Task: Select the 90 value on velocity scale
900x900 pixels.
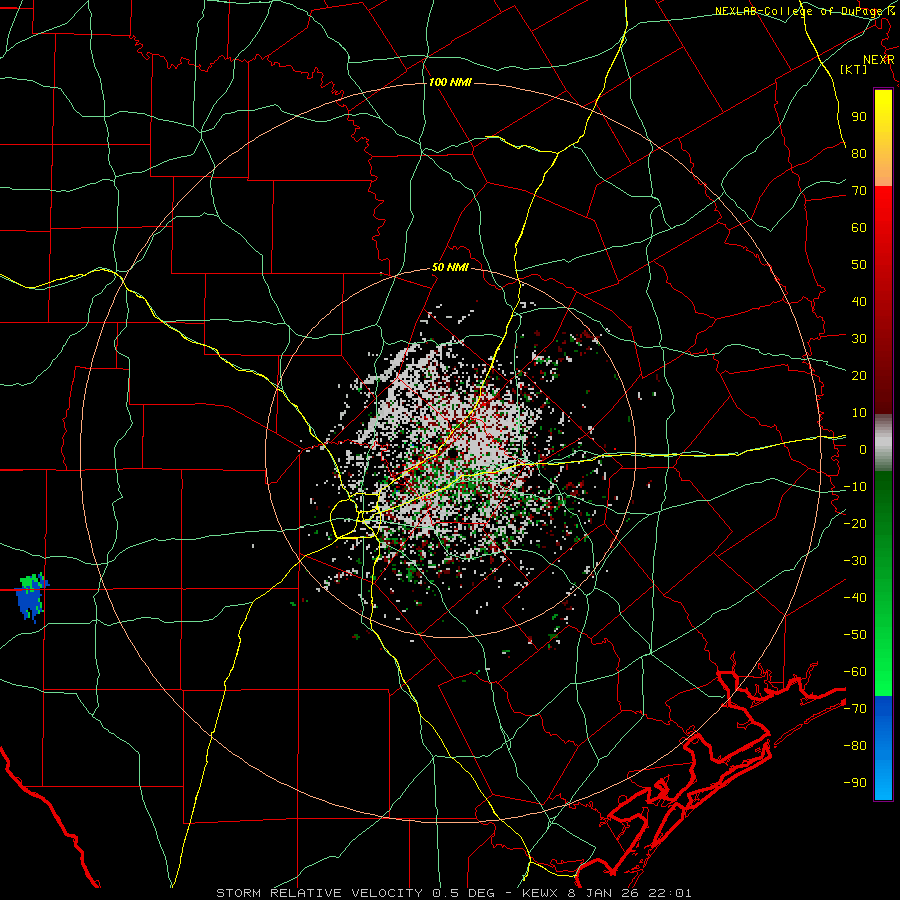Action: tap(859, 117)
